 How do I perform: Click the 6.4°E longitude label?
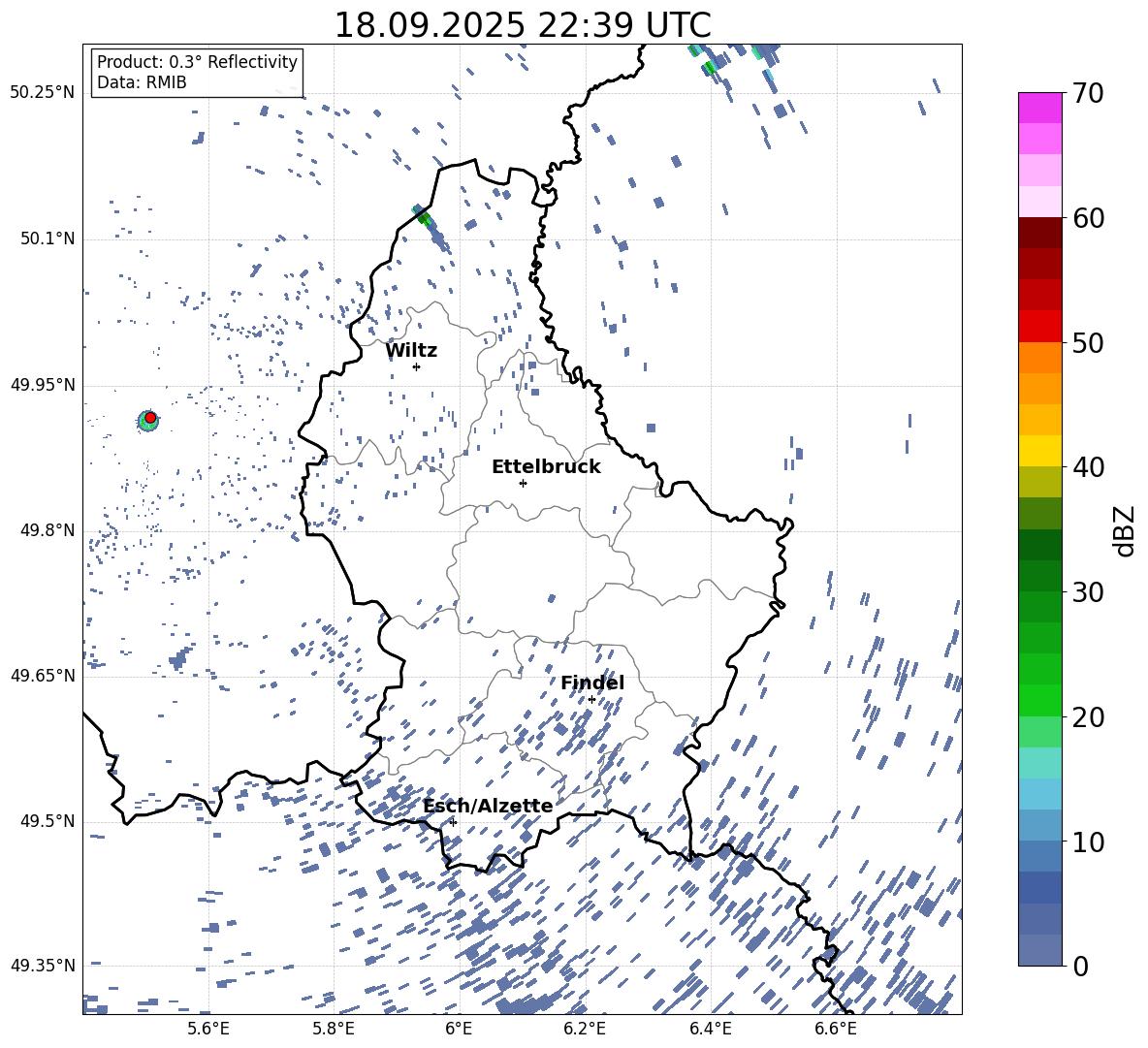pyautogui.click(x=711, y=1029)
